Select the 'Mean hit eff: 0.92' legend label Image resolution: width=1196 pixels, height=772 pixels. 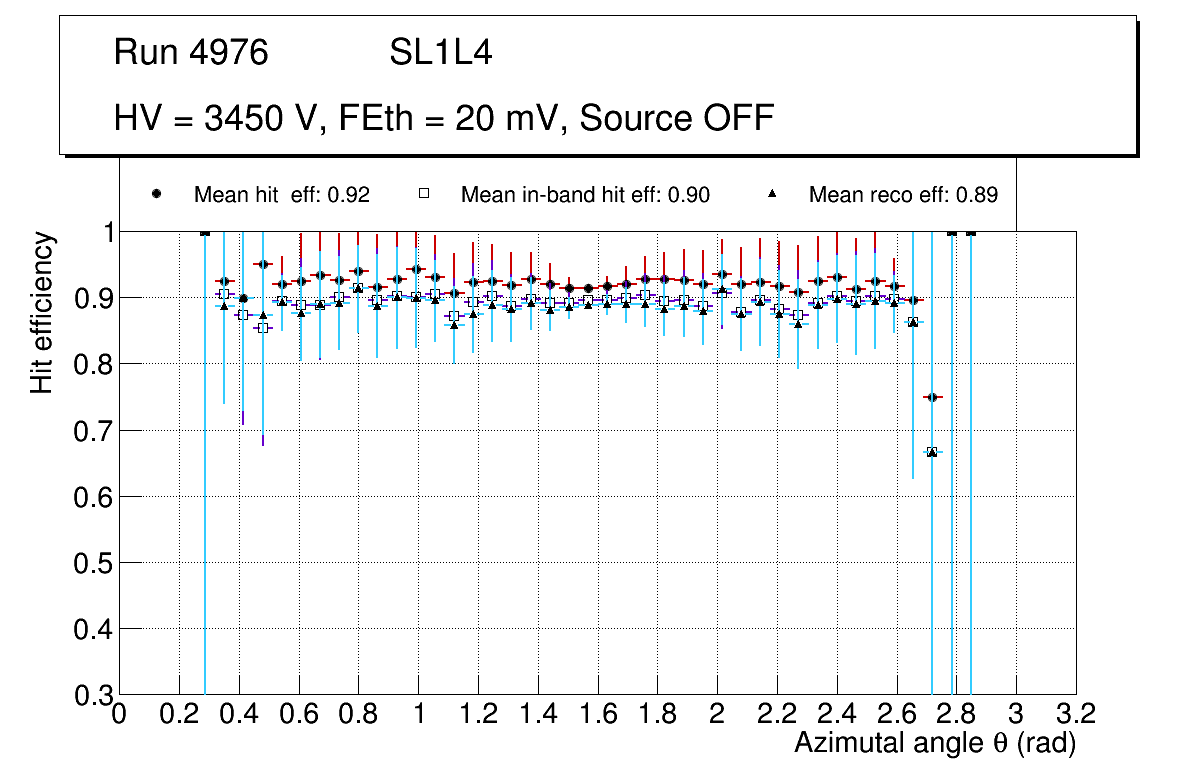(x=282, y=195)
